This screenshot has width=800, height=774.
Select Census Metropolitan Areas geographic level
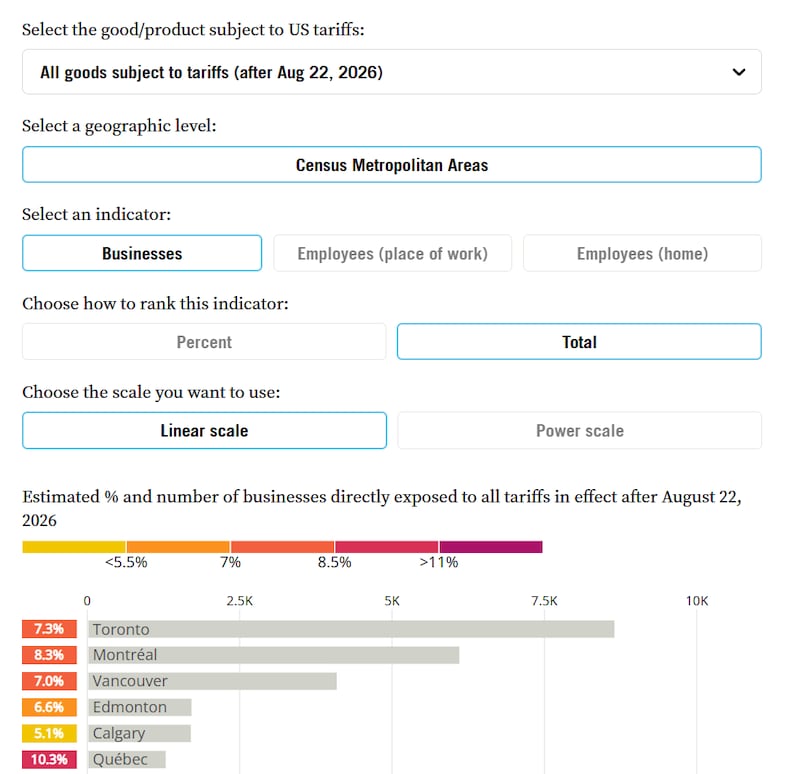(x=392, y=165)
